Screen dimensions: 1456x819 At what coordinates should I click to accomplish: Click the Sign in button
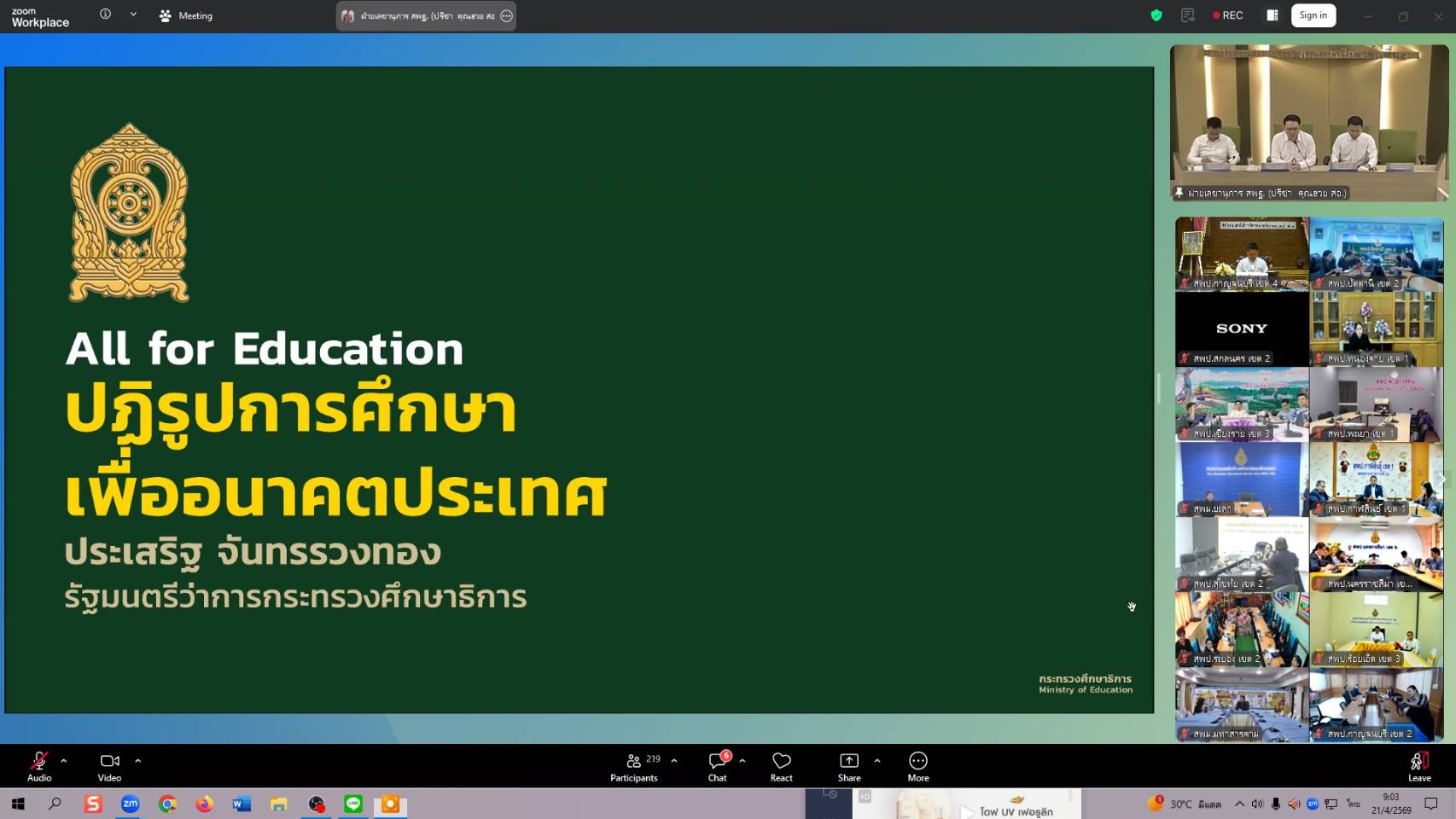[1313, 15]
